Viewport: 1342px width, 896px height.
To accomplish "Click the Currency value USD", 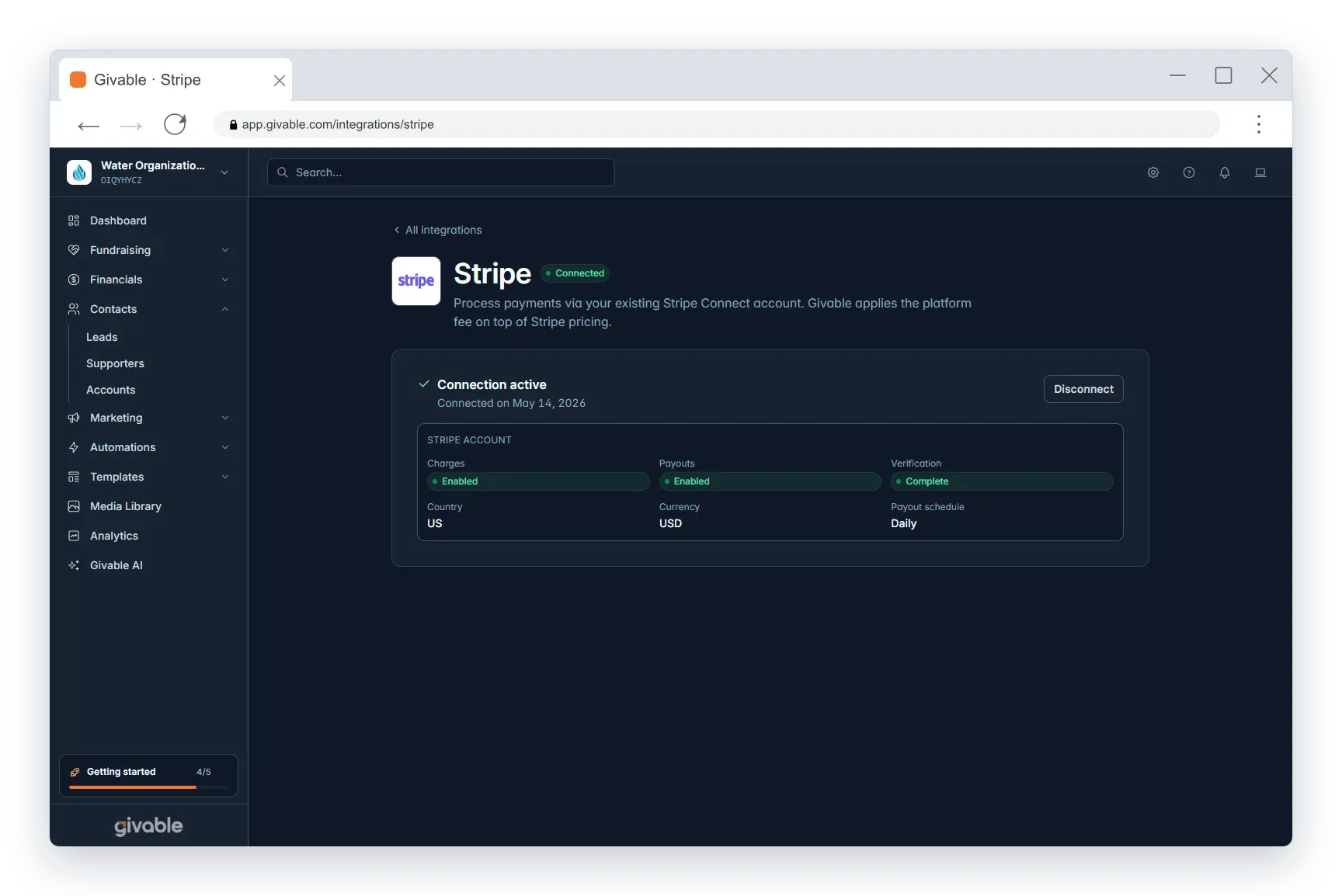I will 670,523.
